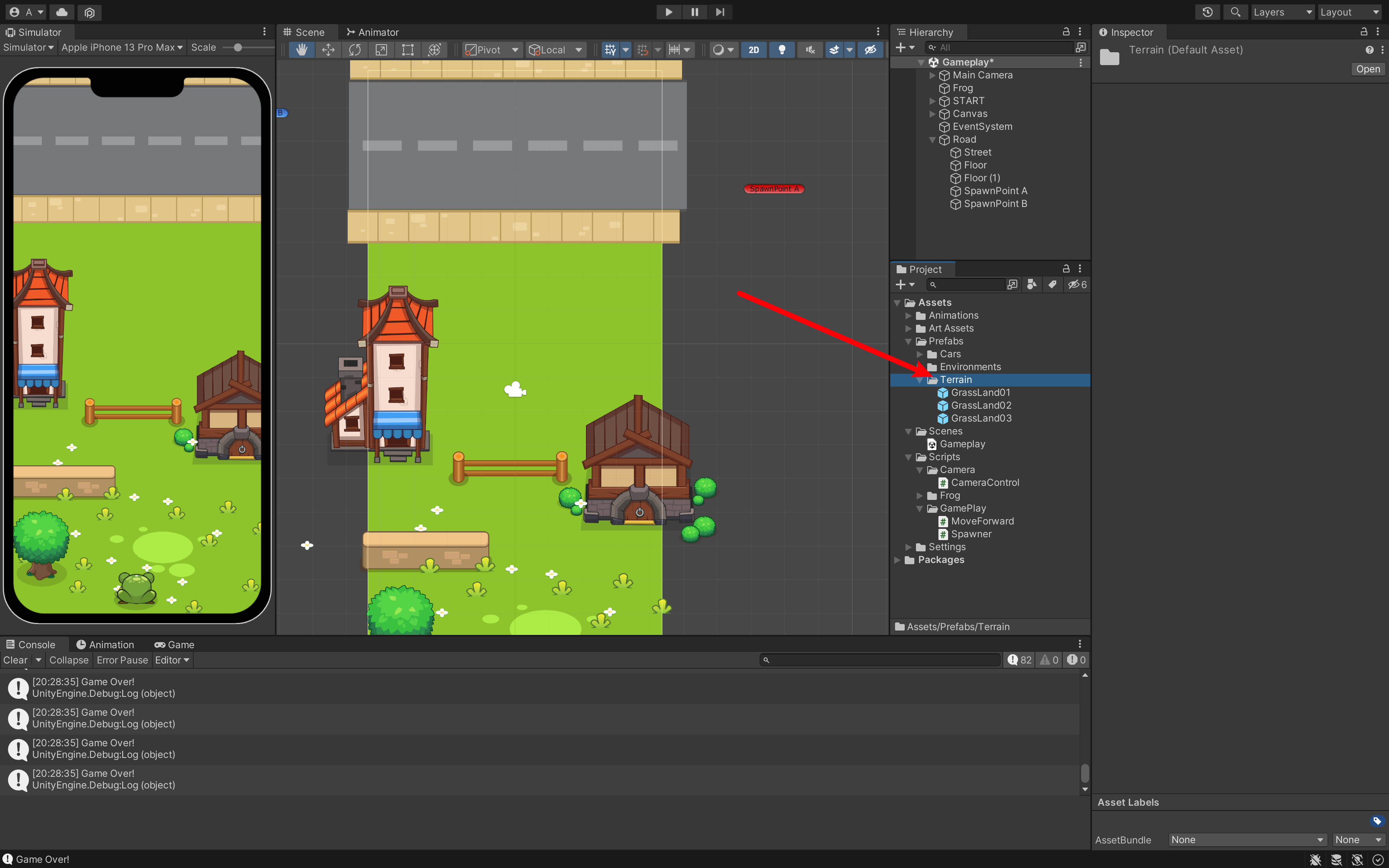1389x868 pixels.
Task: Click the Play button
Action: click(669, 12)
